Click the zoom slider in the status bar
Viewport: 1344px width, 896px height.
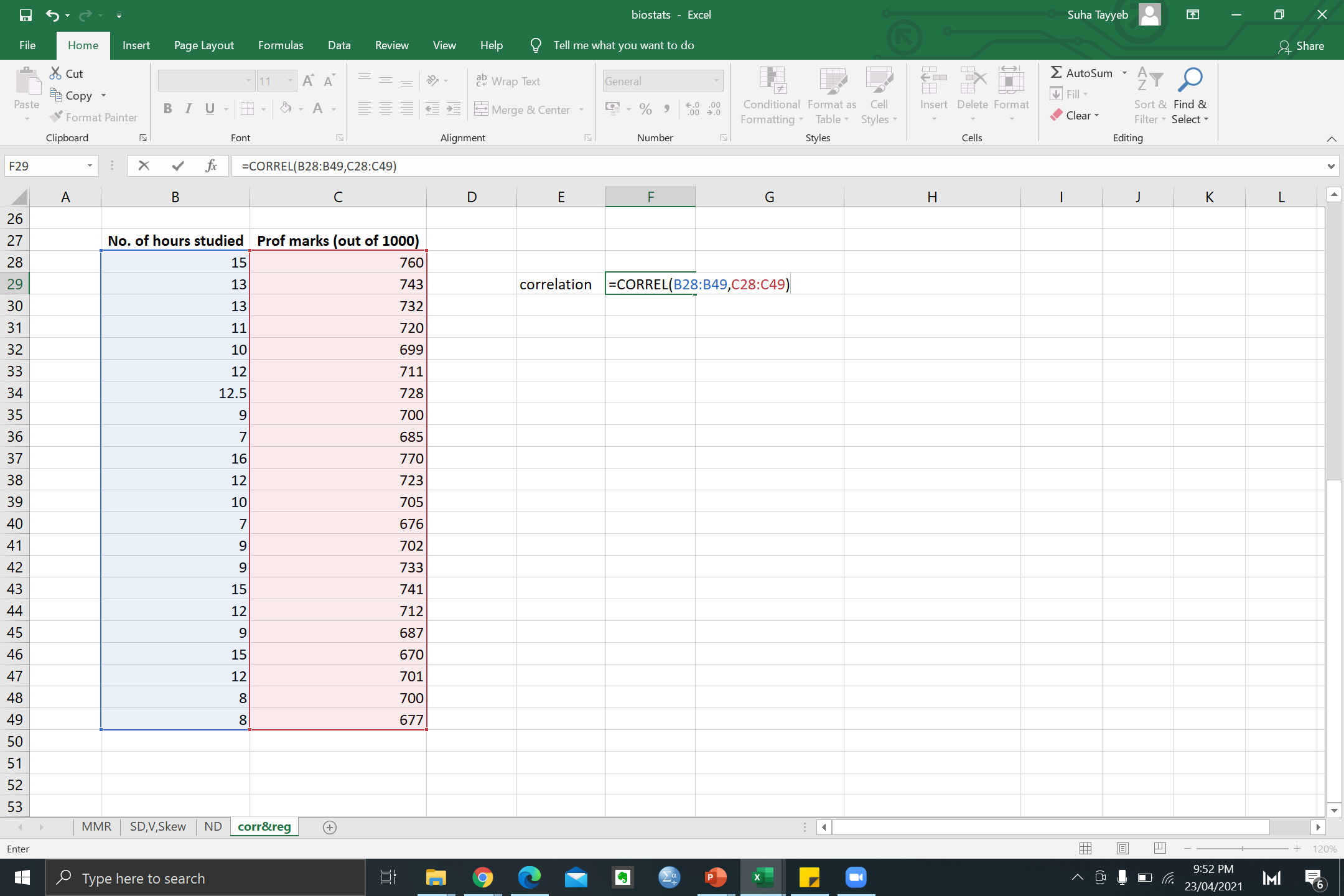(x=1242, y=849)
